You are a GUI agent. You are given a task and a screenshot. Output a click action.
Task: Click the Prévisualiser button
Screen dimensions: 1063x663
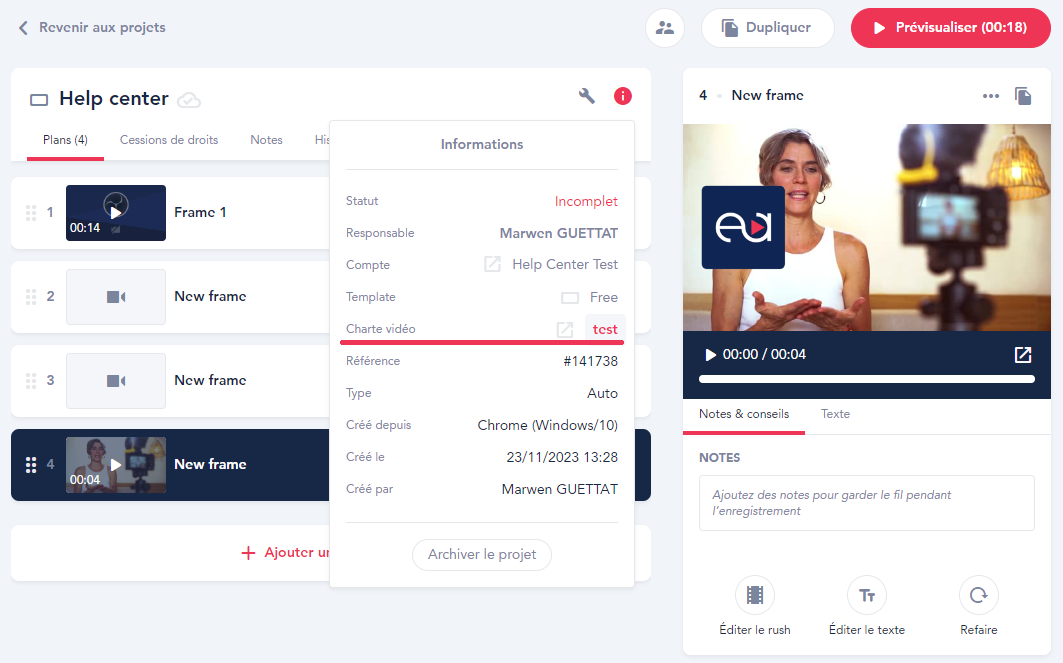pyautogui.click(x=950, y=28)
